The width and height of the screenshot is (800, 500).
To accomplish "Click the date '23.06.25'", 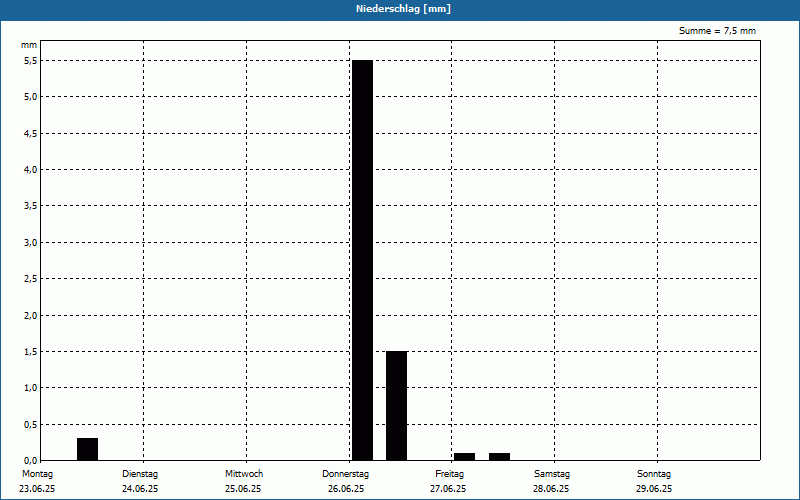I will pos(37,489).
